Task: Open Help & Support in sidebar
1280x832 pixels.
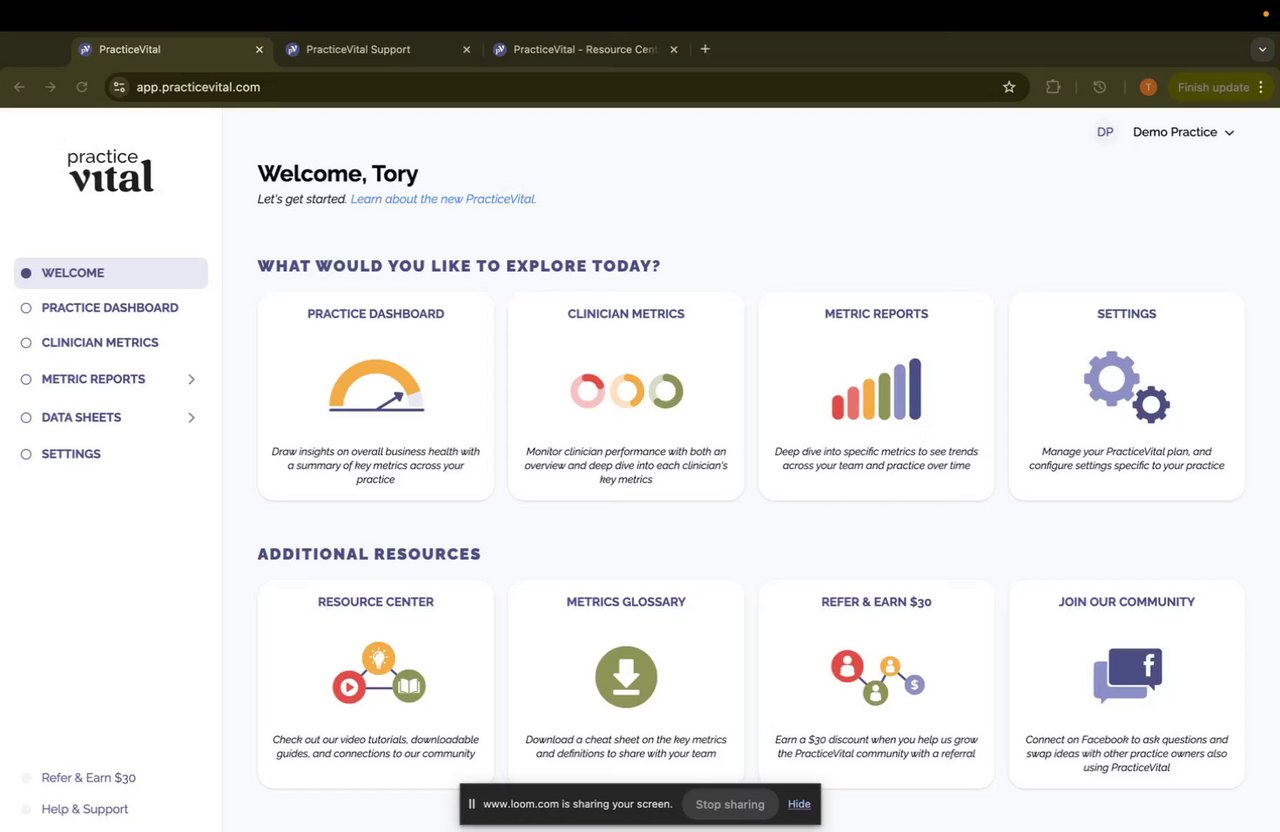Action: (85, 809)
